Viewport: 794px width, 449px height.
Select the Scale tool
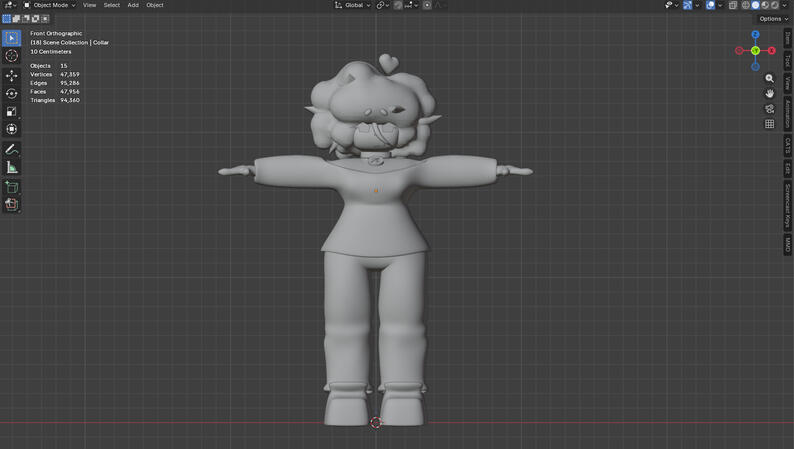12,111
